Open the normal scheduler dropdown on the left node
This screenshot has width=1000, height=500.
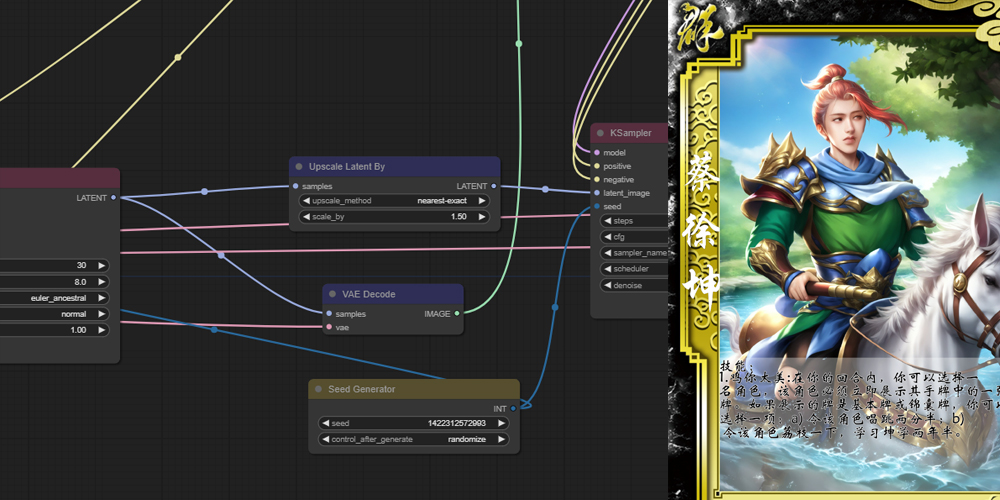[x=55, y=314]
